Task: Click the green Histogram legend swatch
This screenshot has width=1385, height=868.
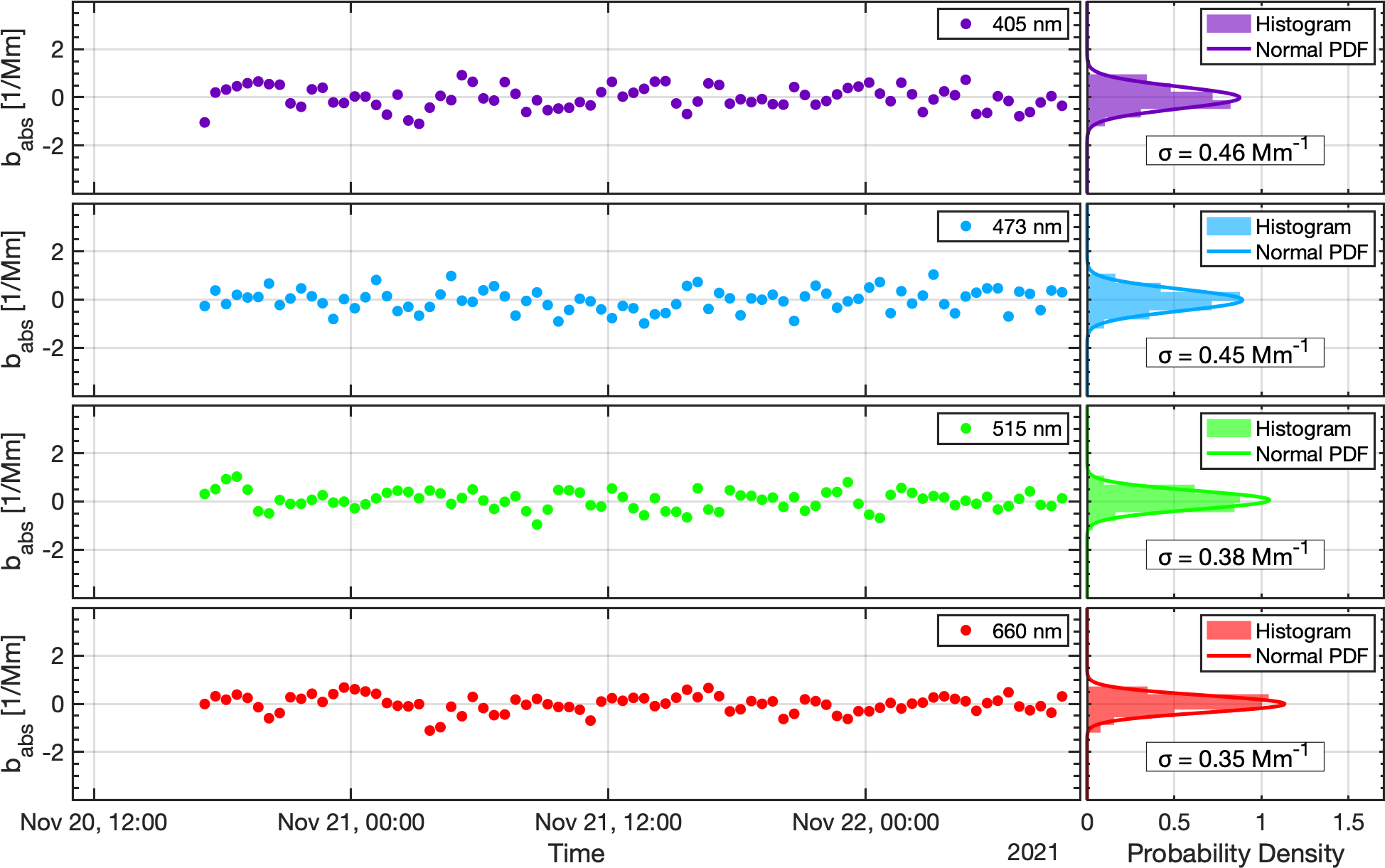Action: coord(1228,429)
